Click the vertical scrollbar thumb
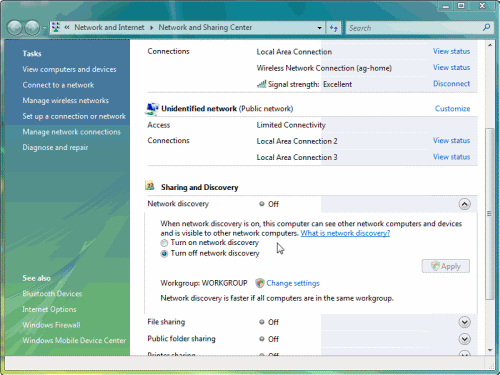This screenshot has height=375, width=500. [489, 214]
